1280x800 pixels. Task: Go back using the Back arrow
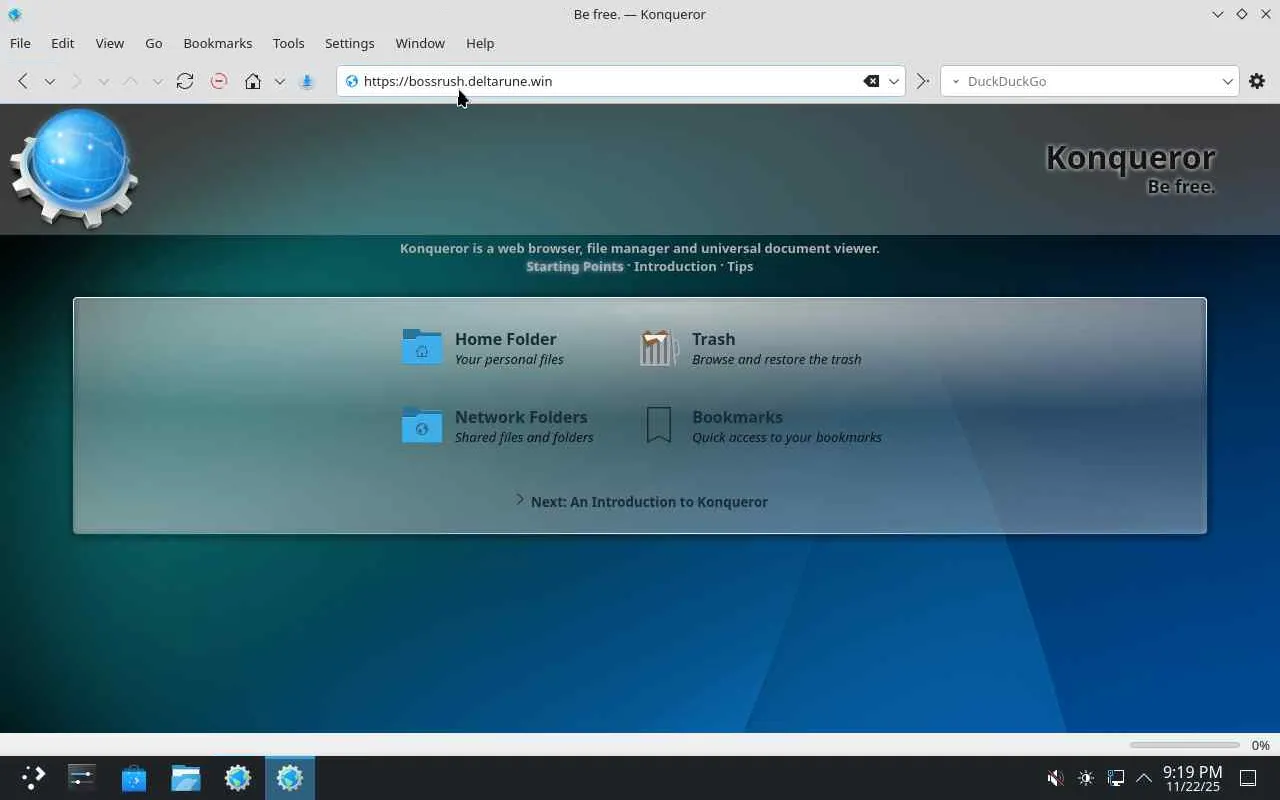23,81
